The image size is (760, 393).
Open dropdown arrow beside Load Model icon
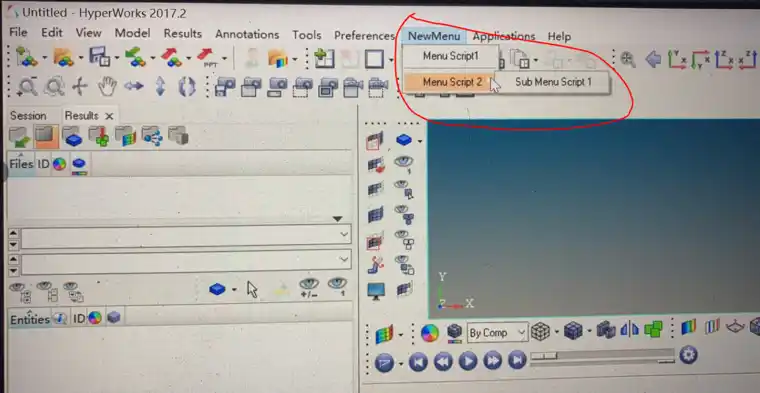(44, 58)
